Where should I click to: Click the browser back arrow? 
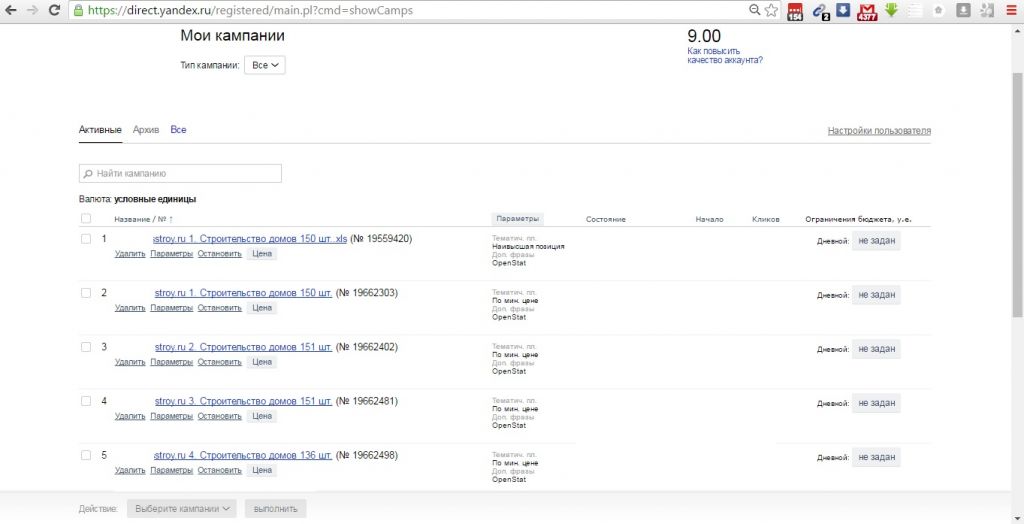(x=12, y=10)
